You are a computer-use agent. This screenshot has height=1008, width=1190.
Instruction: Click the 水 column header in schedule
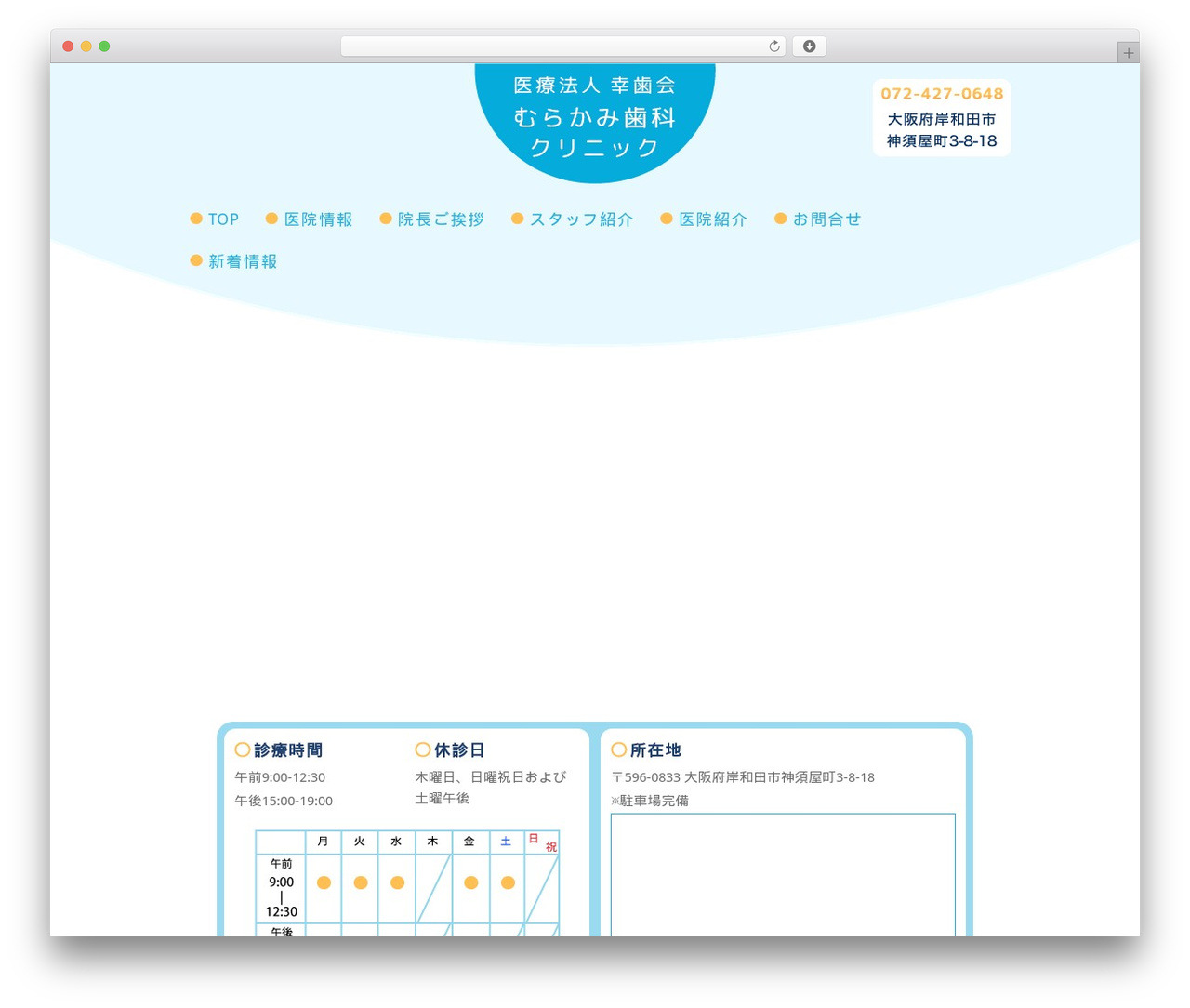click(396, 842)
